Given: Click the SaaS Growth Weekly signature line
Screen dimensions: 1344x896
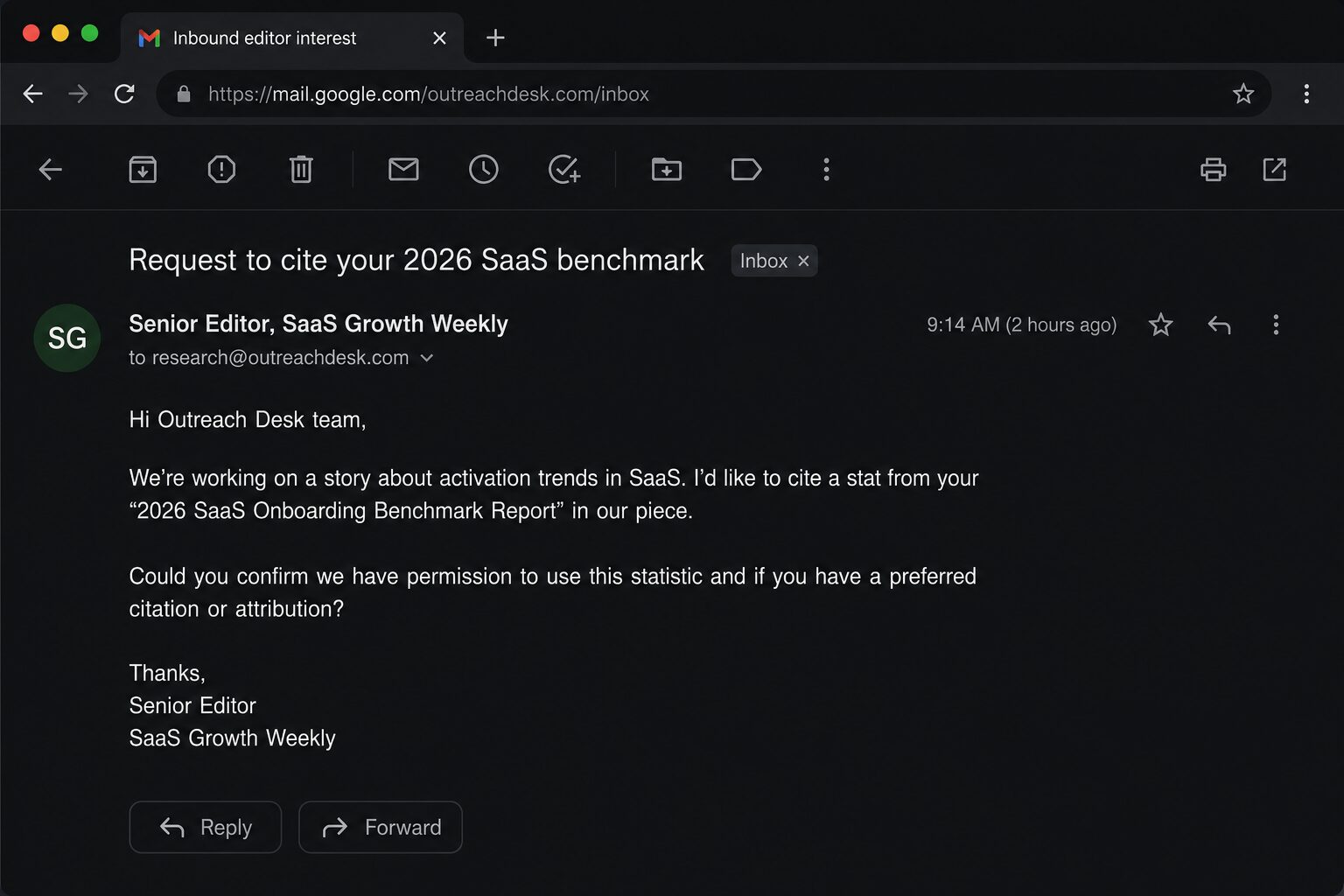Looking at the screenshot, I should (232, 738).
